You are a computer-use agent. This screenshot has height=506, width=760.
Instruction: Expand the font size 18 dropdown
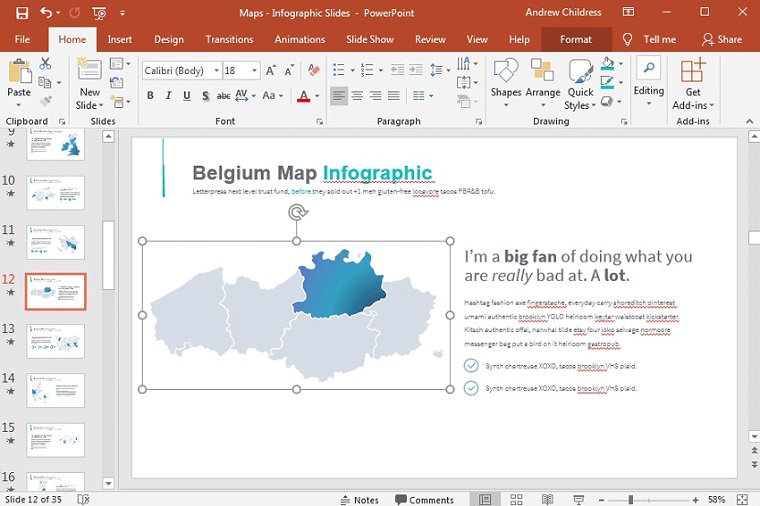tap(255, 71)
